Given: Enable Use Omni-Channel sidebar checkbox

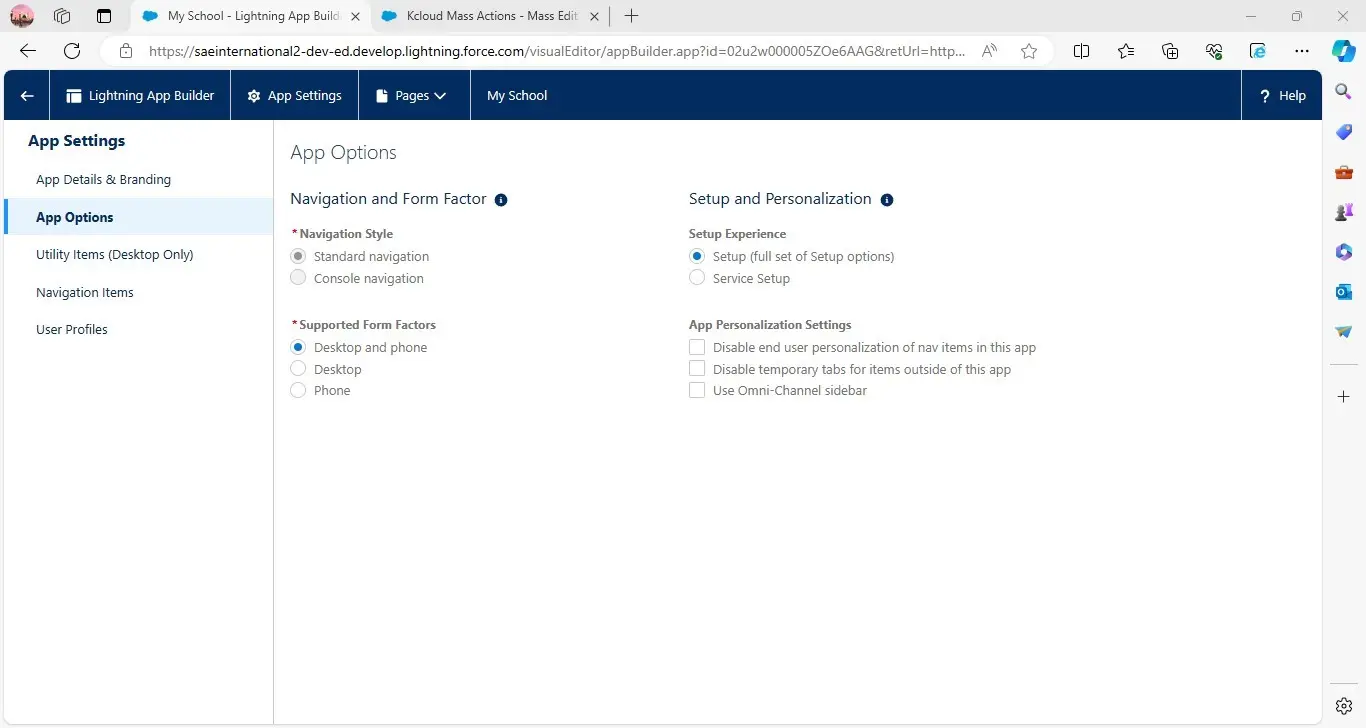Looking at the screenshot, I should coord(697,390).
